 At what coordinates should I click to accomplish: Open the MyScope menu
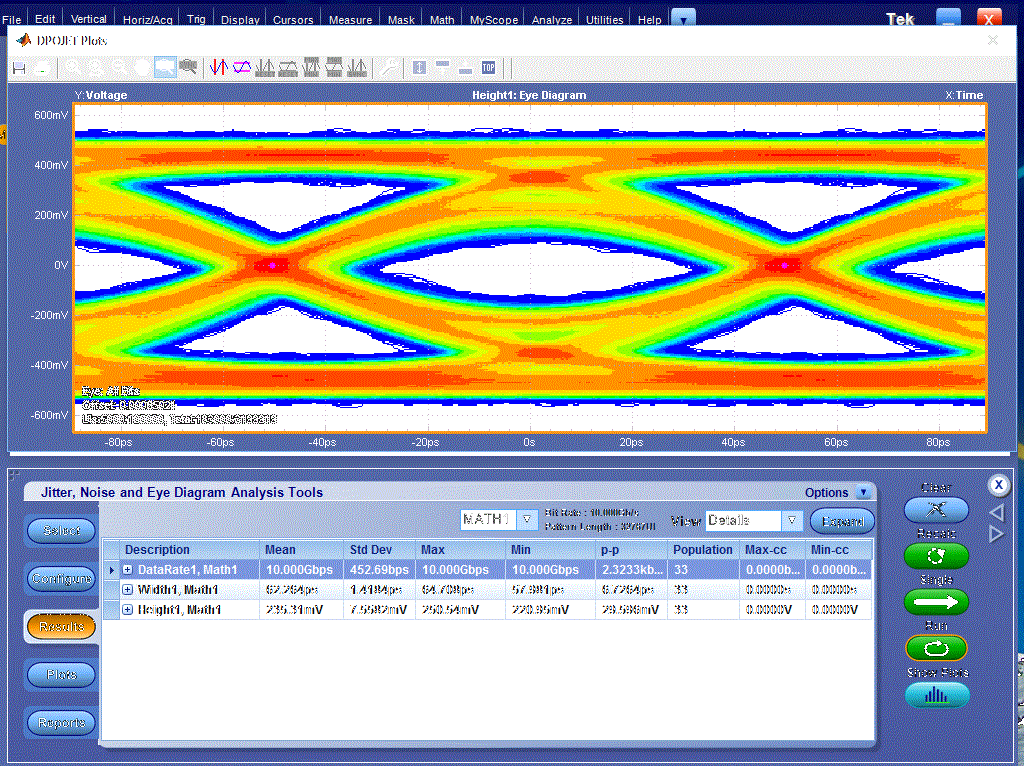click(x=494, y=20)
